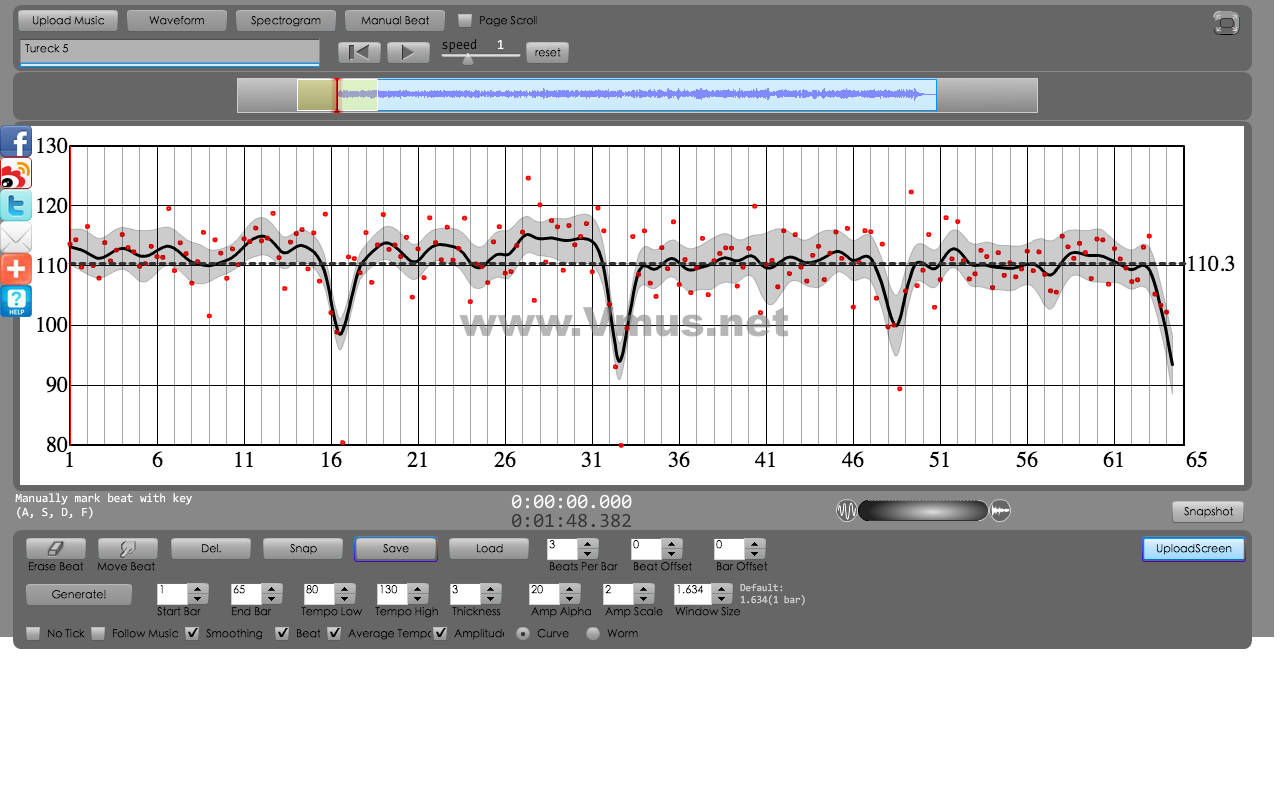
Task: Increase Beats Per Bar stepper
Action: pos(588,544)
